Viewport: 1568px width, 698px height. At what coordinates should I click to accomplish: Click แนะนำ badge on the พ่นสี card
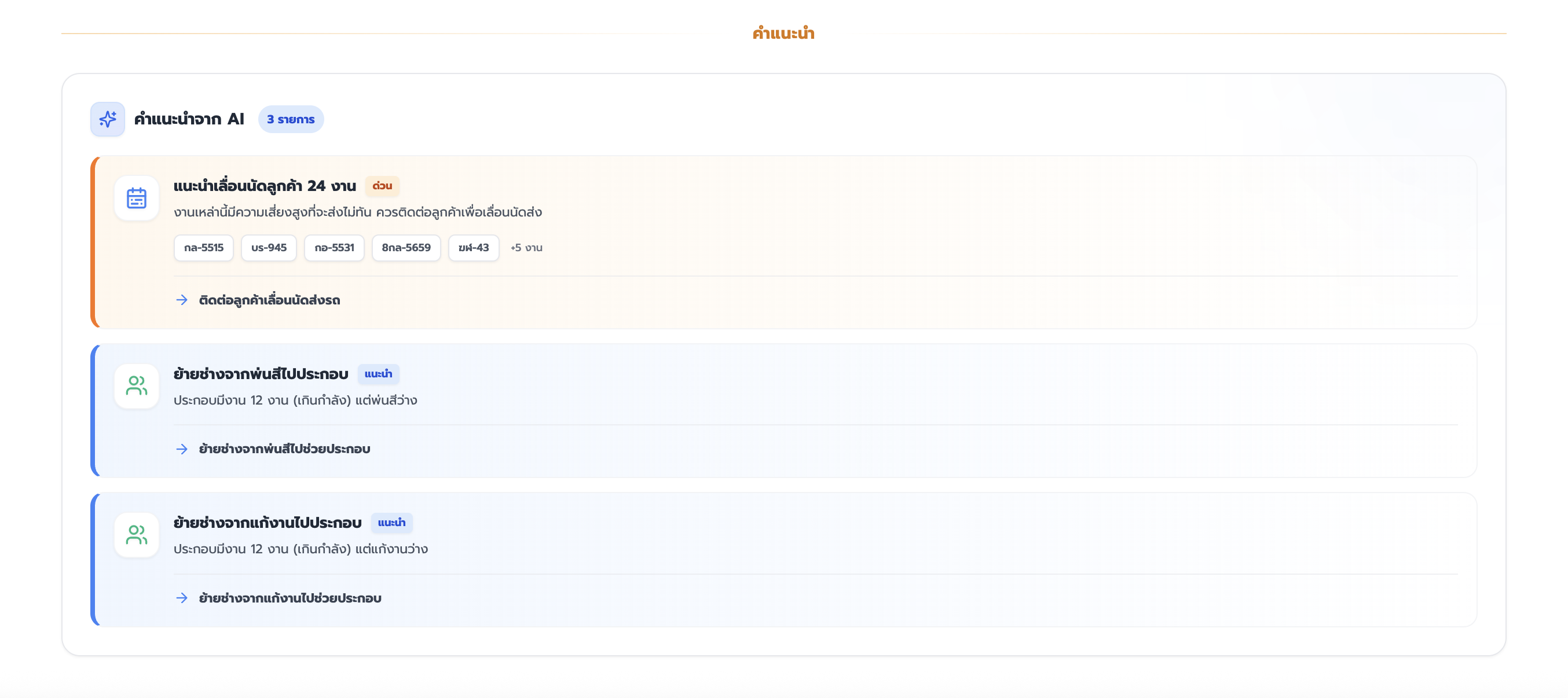(378, 374)
